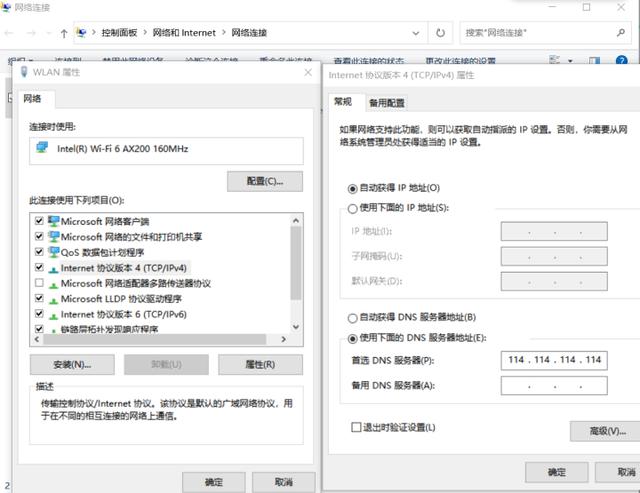Toggle Internet 协议版本 6 (TCP/IPv6) checkbox

(x=39, y=313)
